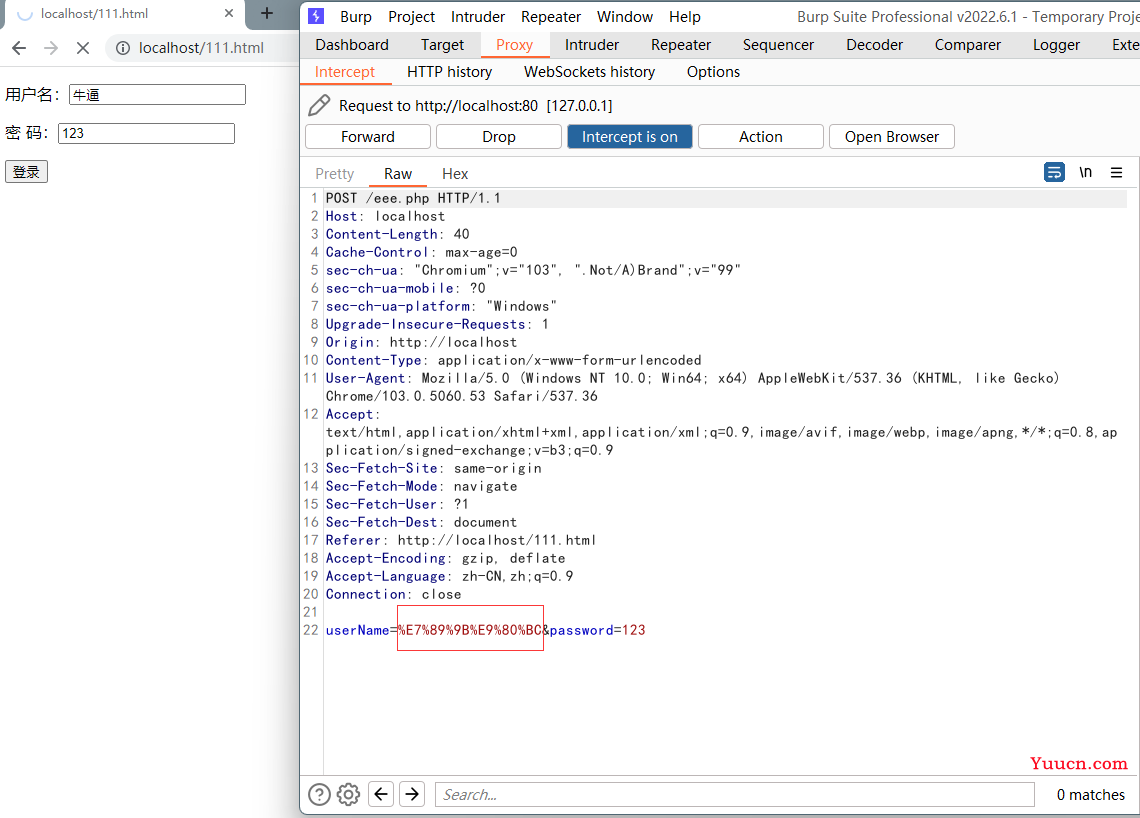Select the Proxy tab
This screenshot has width=1140, height=818.
[514, 45]
